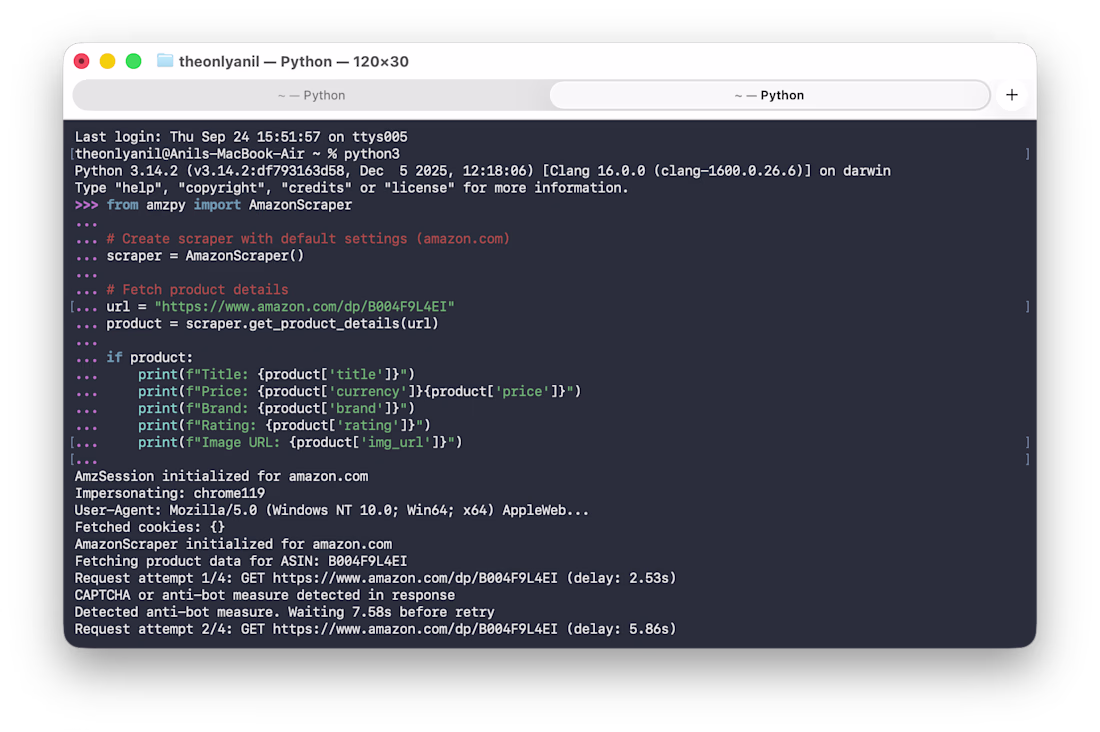1100x732 pixels.
Task: Click the python3 command prompt line
Action: click(x=237, y=154)
